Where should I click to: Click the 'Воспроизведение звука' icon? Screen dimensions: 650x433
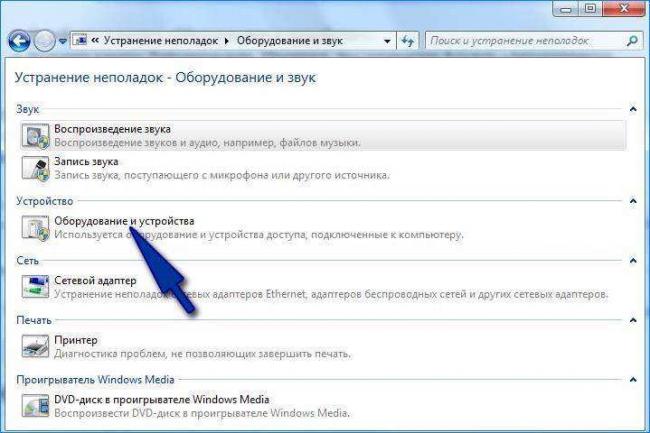point(35,136)
